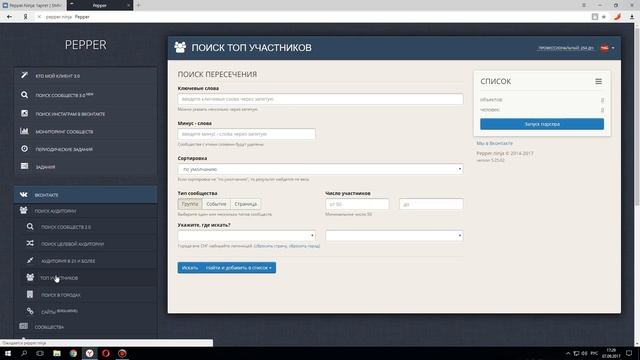Viewport: 640px width, 360px height.
Task: Click the browser back arrow
Action: pyautogui.click(x=9, y=17)
